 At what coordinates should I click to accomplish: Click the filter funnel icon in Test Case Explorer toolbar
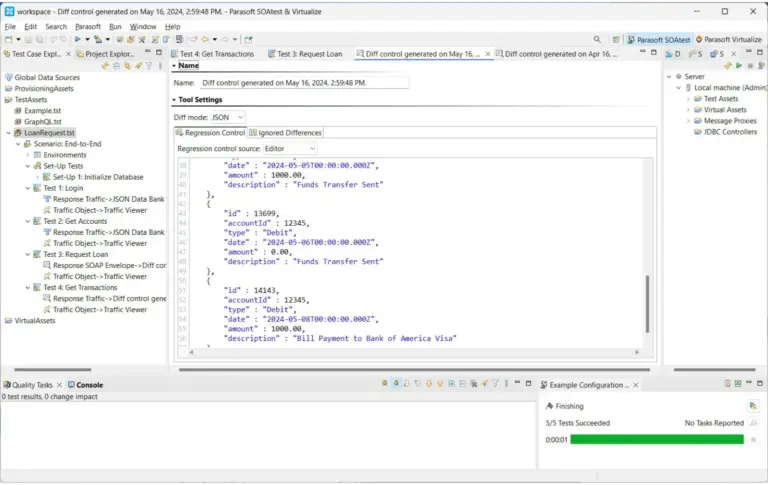point(149,66)
